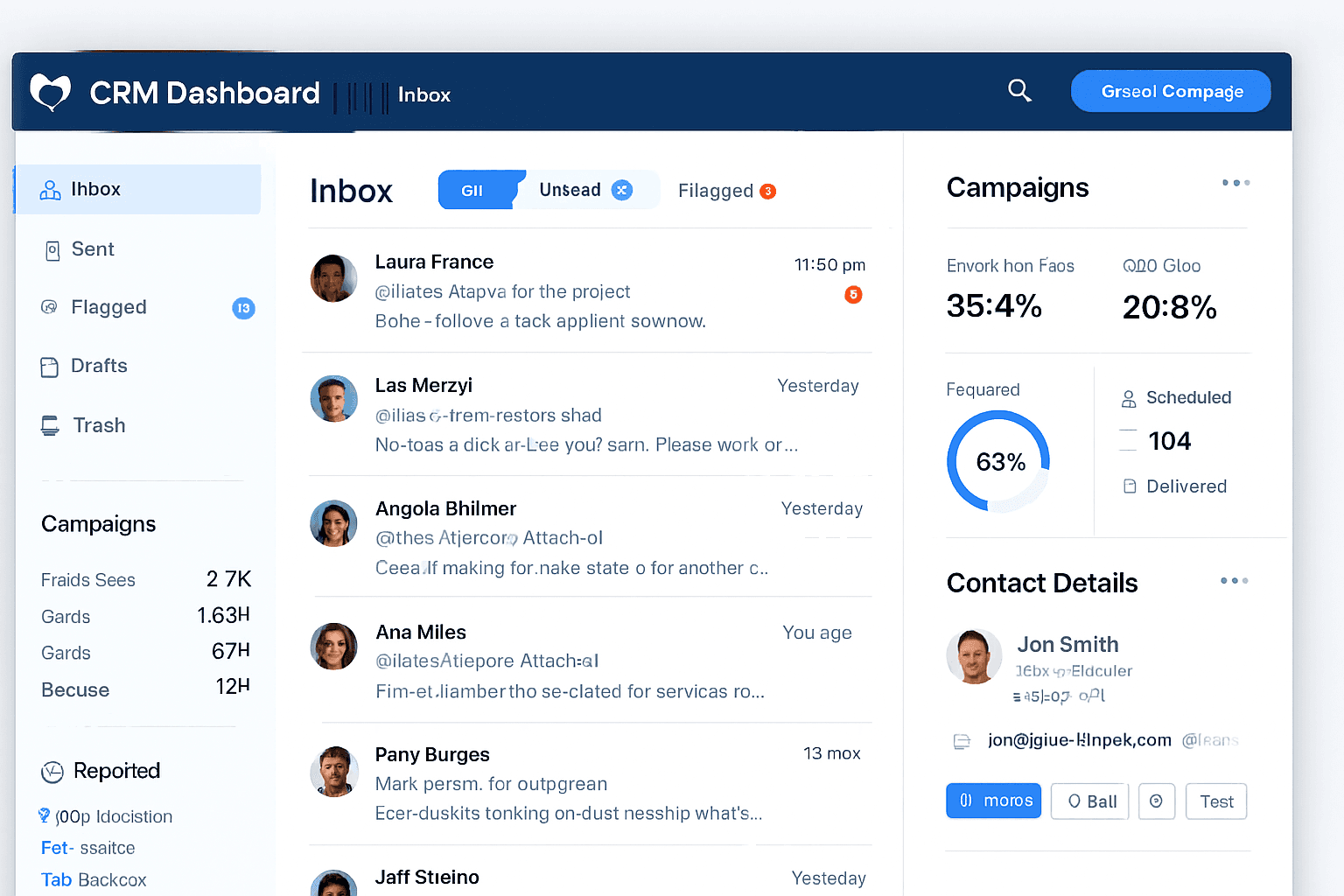Click the Repoited clock icon
Viewport: 1344px width, 896px height.
pos(52,772)
